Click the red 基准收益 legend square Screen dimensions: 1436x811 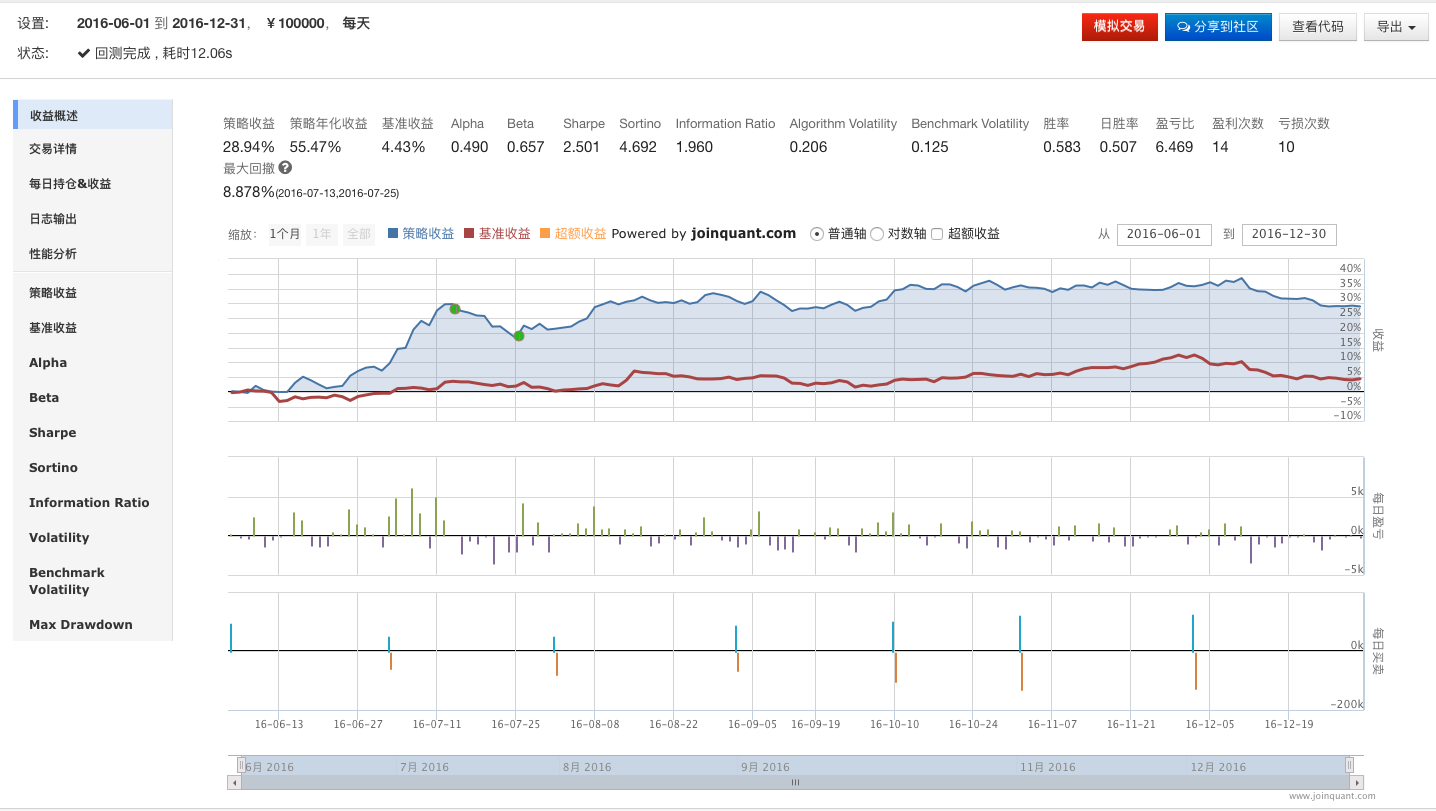469,234
